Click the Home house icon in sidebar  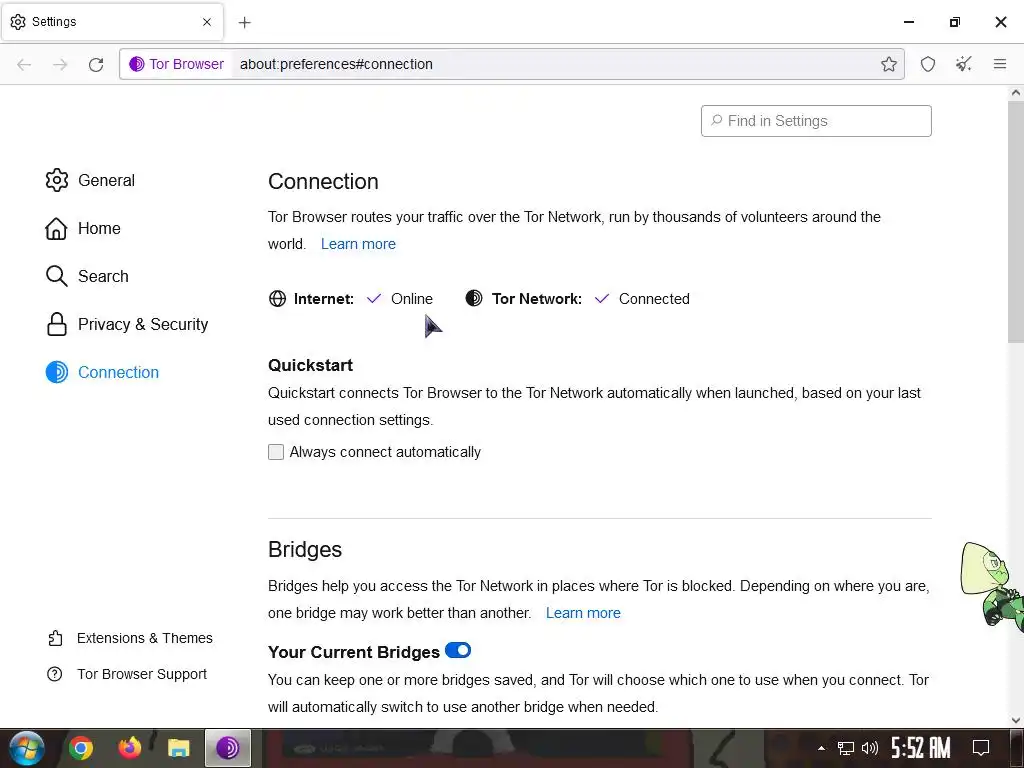pos(56,228)
